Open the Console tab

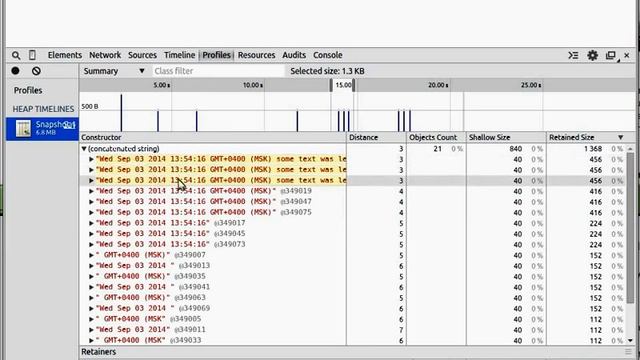(327, 55)
